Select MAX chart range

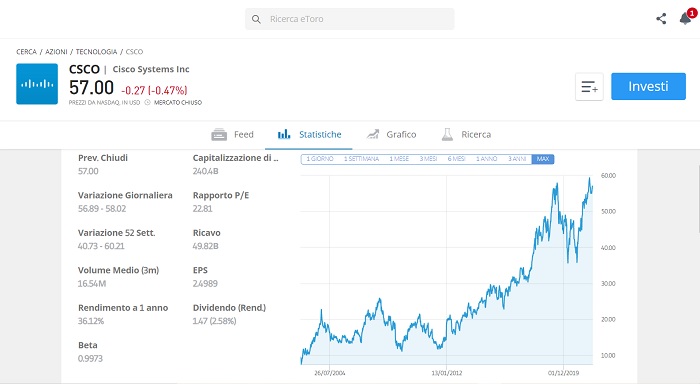543,159
